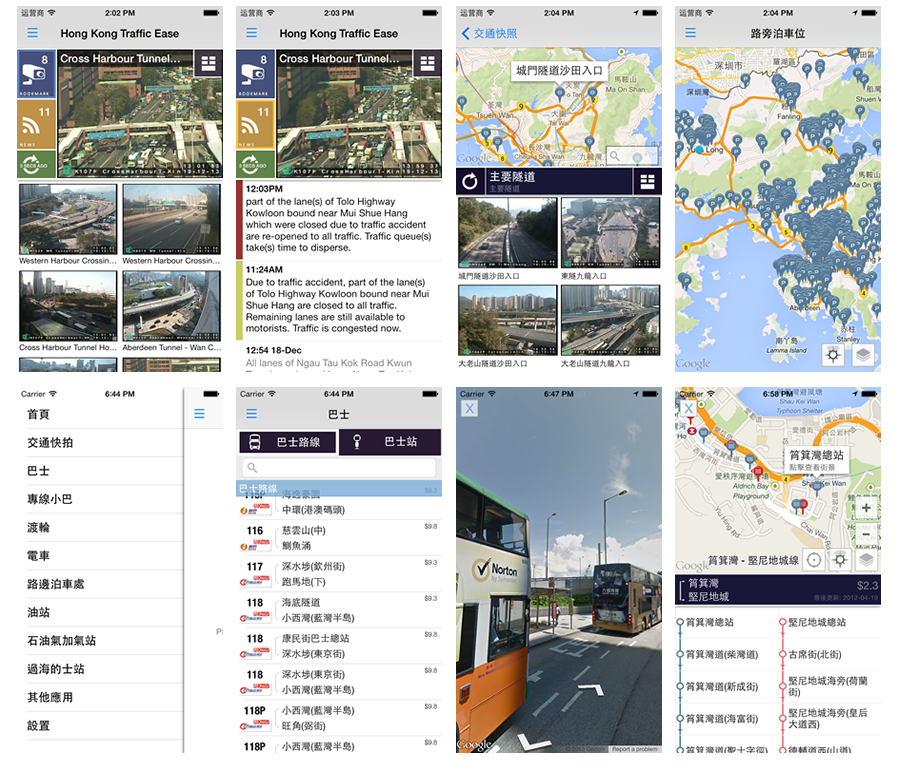Tap grid view icon on the 2:02 PM screen

(x=208, y=63)
